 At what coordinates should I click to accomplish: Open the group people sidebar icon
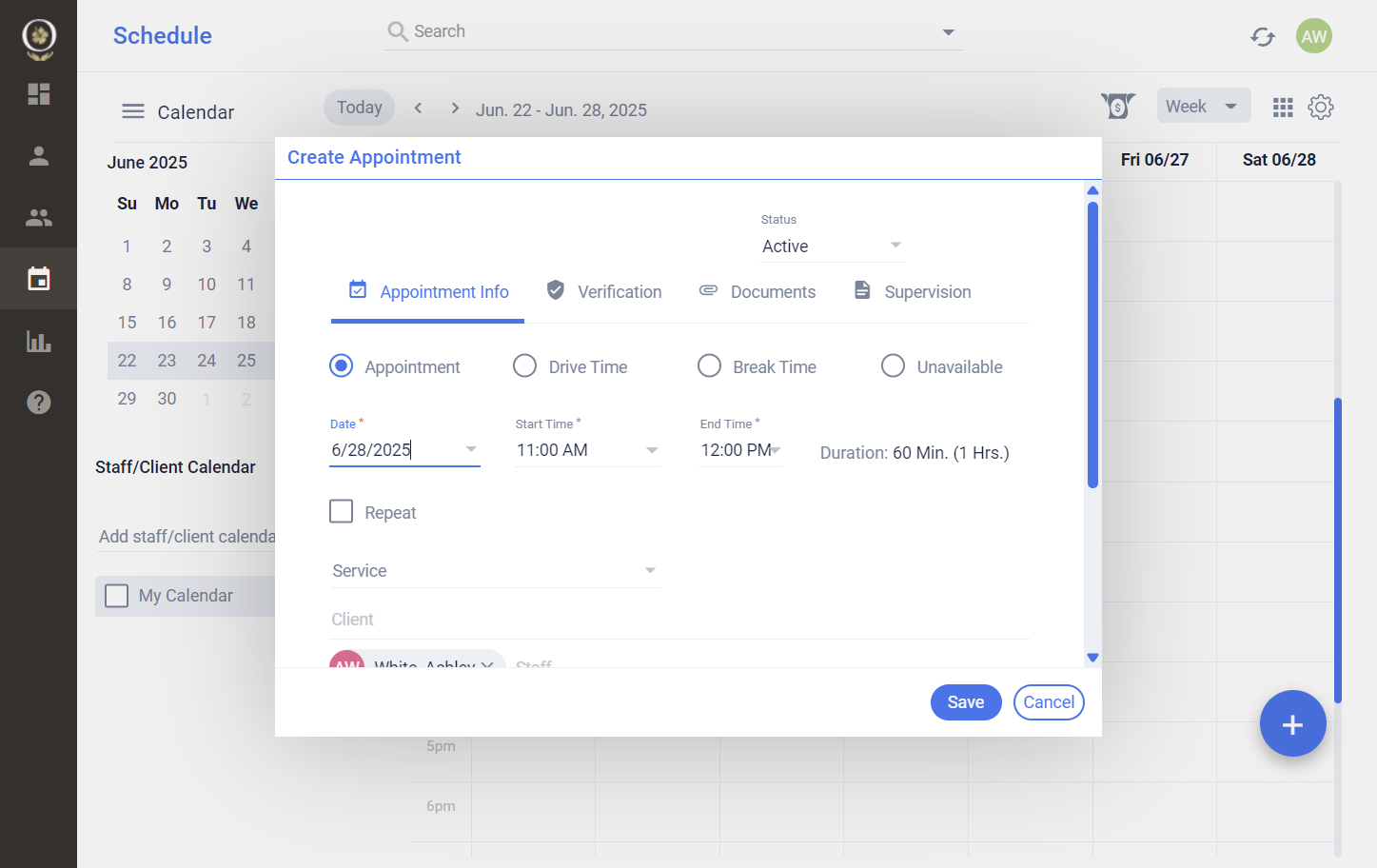pyautogui.click(x=39, y=218)
